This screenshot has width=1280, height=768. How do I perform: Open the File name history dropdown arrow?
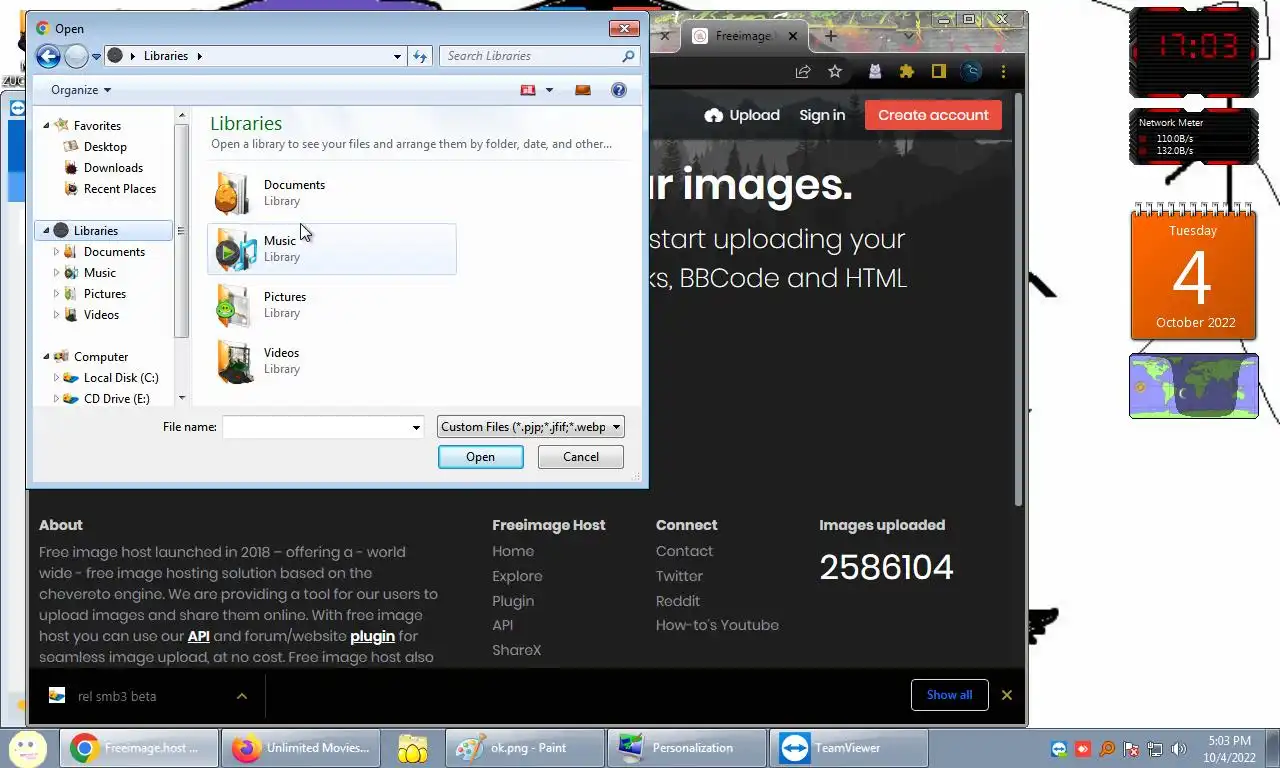[x=416, y=428]
